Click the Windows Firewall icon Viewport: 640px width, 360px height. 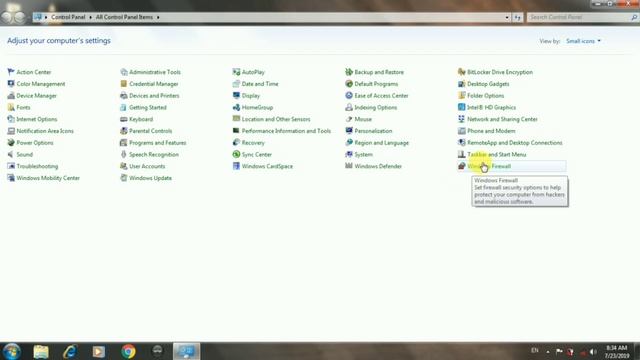(x=462, y=166)
